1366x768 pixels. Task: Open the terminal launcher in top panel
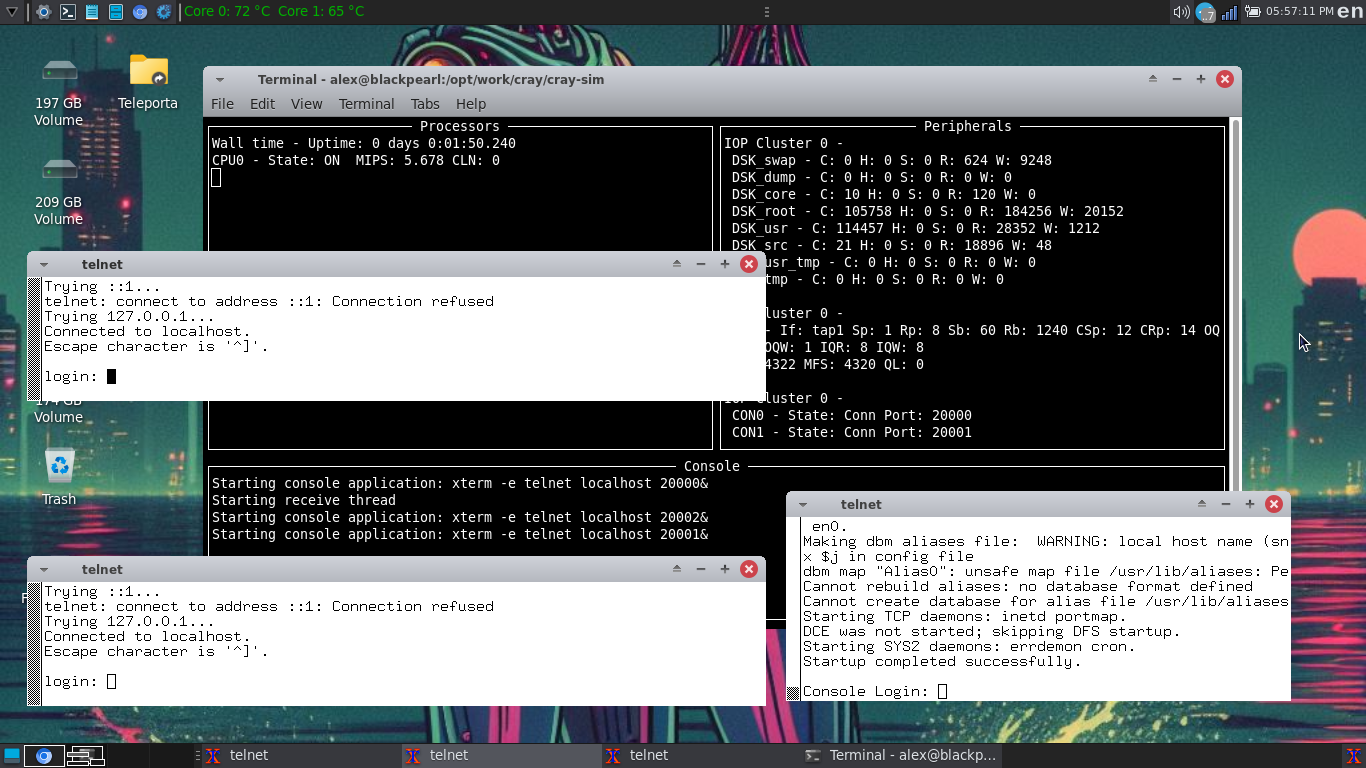click(x=68, y=12)
